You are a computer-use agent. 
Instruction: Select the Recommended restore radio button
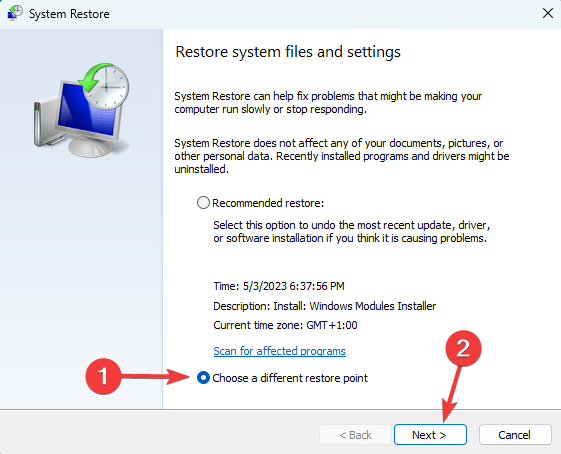click(203, 203)
